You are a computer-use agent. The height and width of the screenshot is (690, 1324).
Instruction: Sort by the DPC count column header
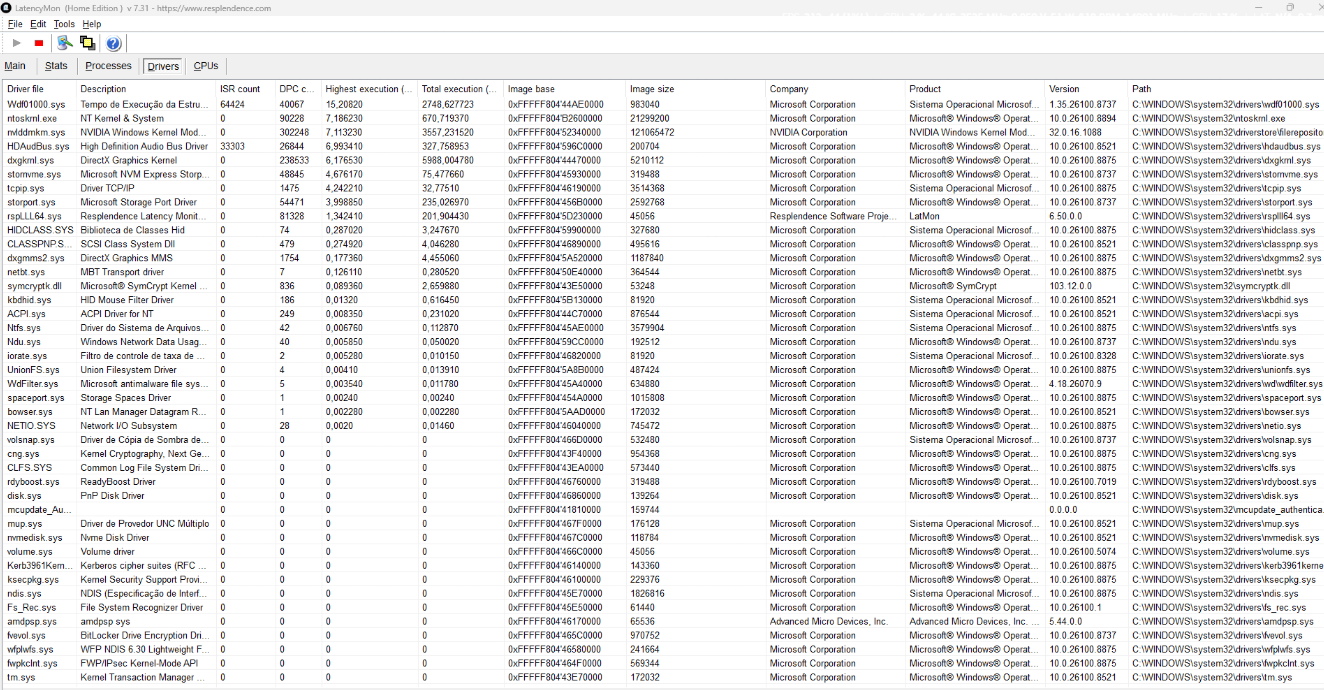click(x=298, y=89)
